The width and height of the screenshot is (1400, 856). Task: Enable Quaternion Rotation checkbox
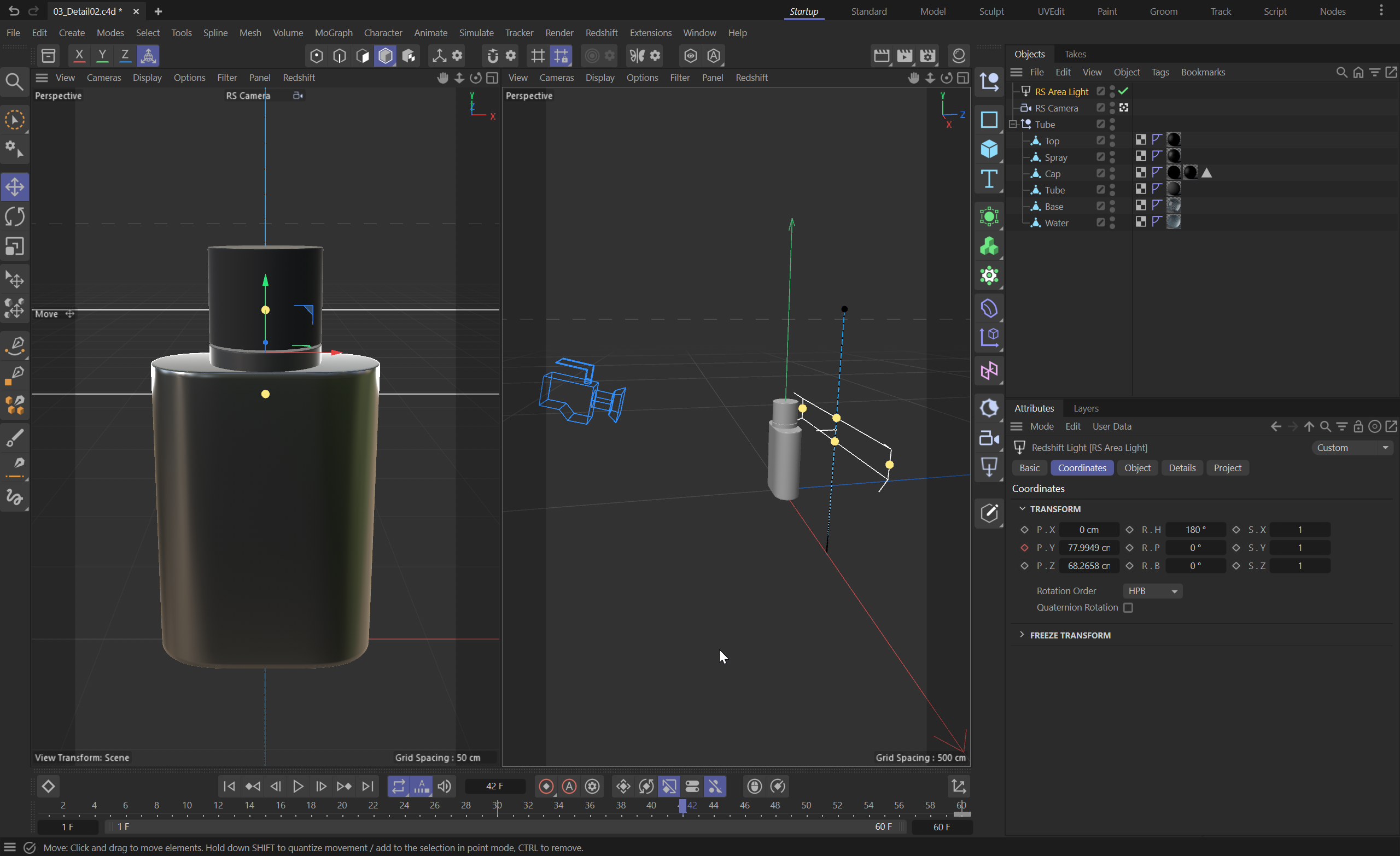tap(1128, 607)
